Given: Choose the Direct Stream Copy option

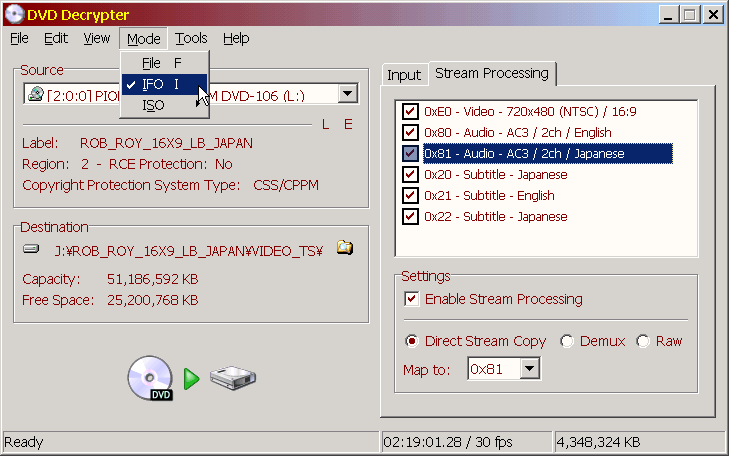Looking at the screenshot, I should coord(411,342).
